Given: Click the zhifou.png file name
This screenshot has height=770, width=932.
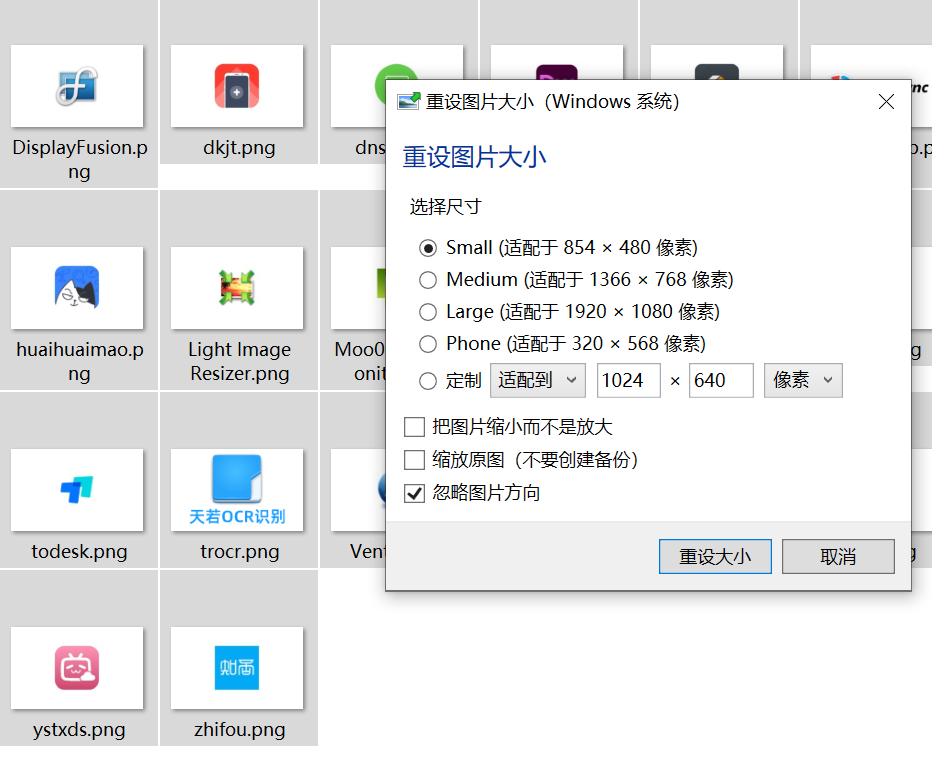Looking at the screenshot, I should click(240, 730).
